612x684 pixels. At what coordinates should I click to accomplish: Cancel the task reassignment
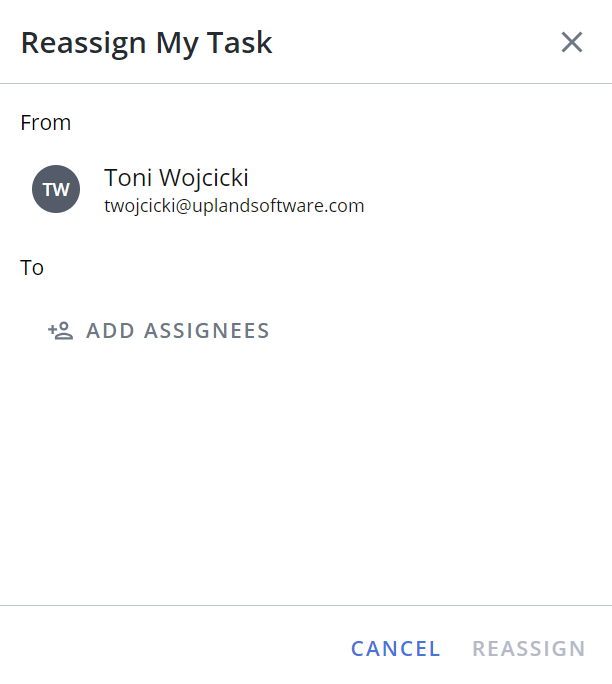(396, 649)
